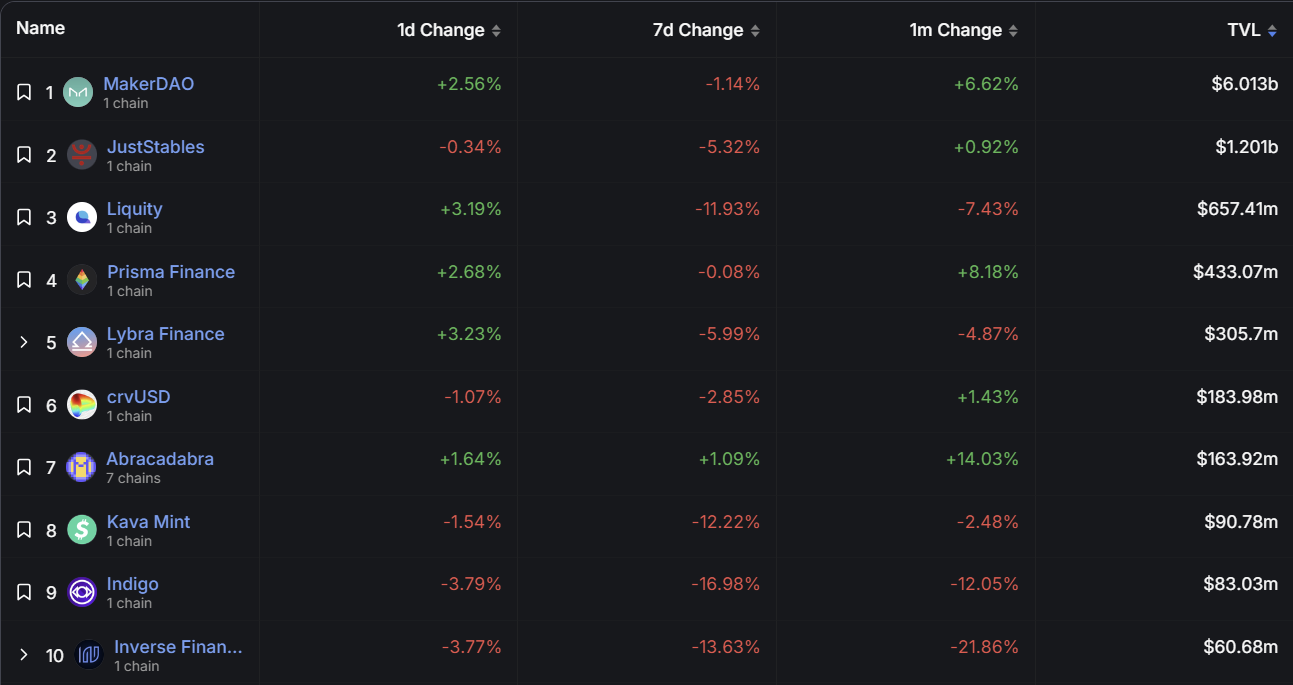Click the Abracadabra logo icon
Screen dimensions: 1293x685
82,467
